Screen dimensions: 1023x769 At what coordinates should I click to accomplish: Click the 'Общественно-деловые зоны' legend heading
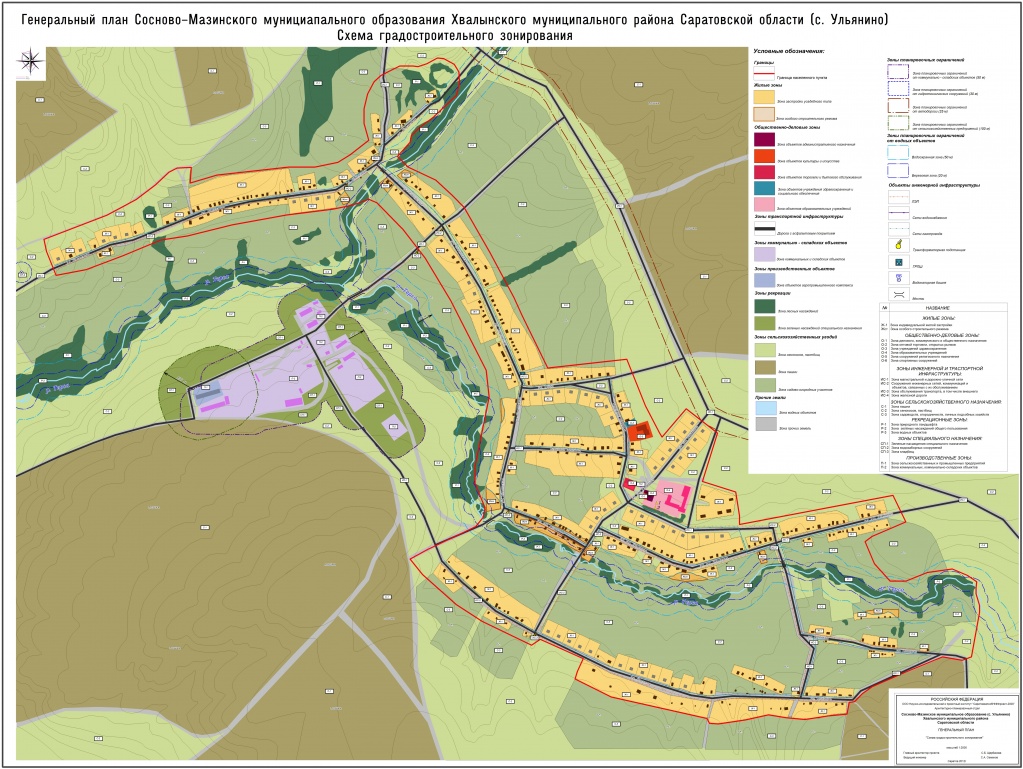[x=787, y=127]
